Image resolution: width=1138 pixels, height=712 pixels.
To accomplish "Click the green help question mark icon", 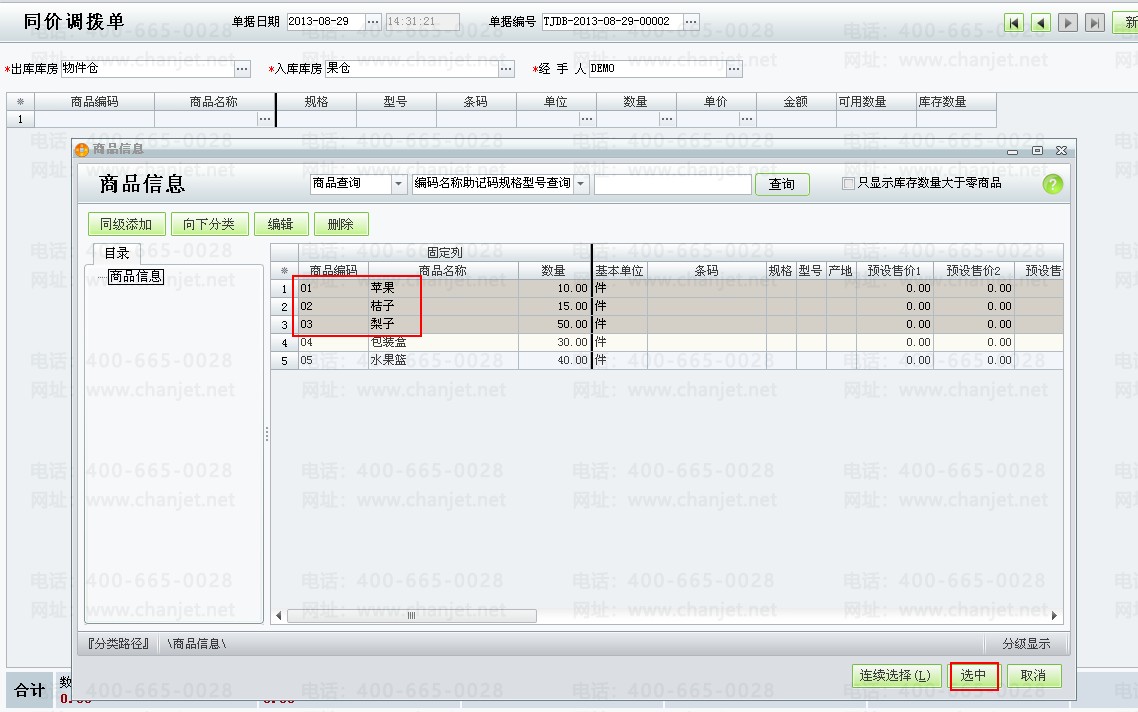I will click(x=1052, y=184).
